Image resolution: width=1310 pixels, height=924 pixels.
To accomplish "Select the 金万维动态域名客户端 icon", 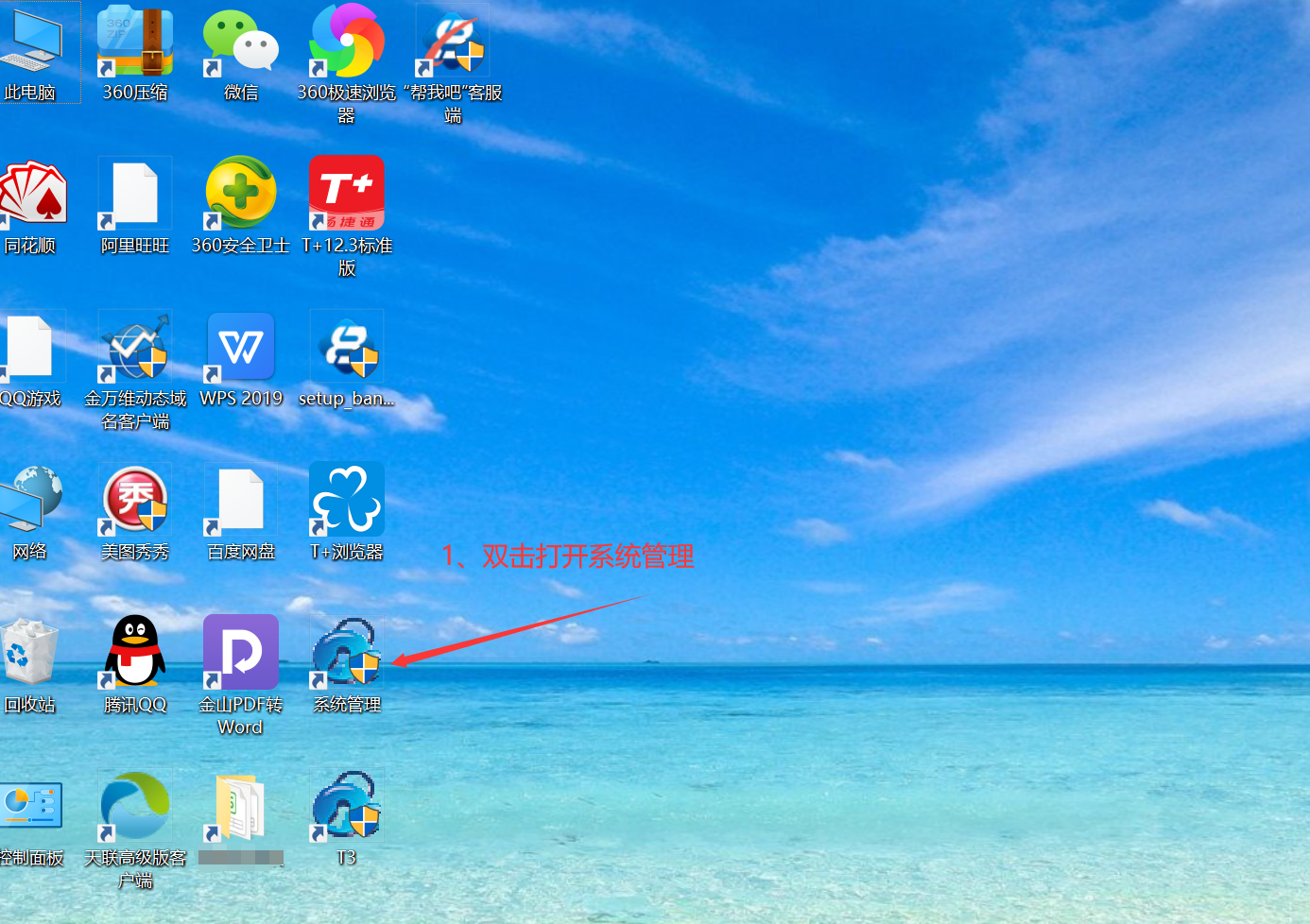I will [135, 348].
